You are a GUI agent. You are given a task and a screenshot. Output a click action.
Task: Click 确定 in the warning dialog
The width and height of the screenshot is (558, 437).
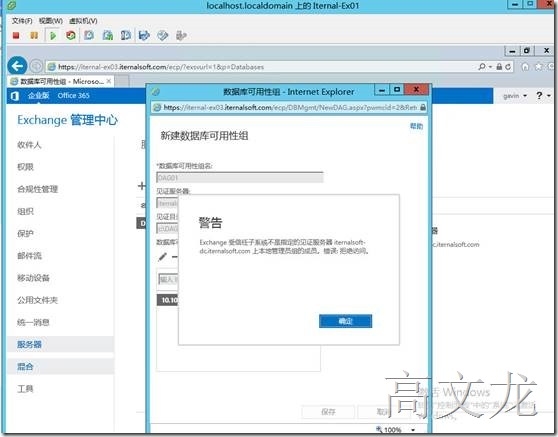pos(345,321)
